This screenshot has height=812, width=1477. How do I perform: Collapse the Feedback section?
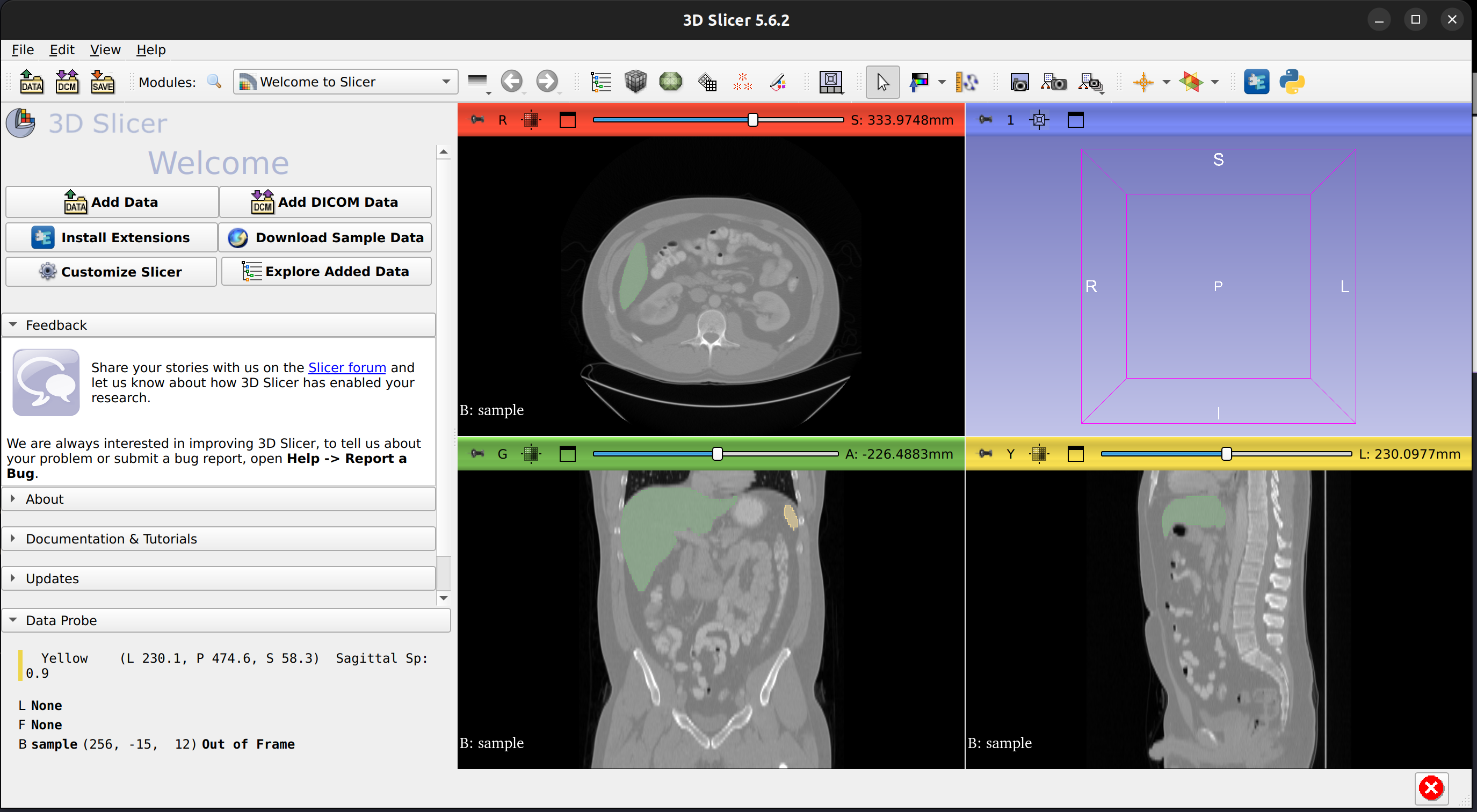219,325
